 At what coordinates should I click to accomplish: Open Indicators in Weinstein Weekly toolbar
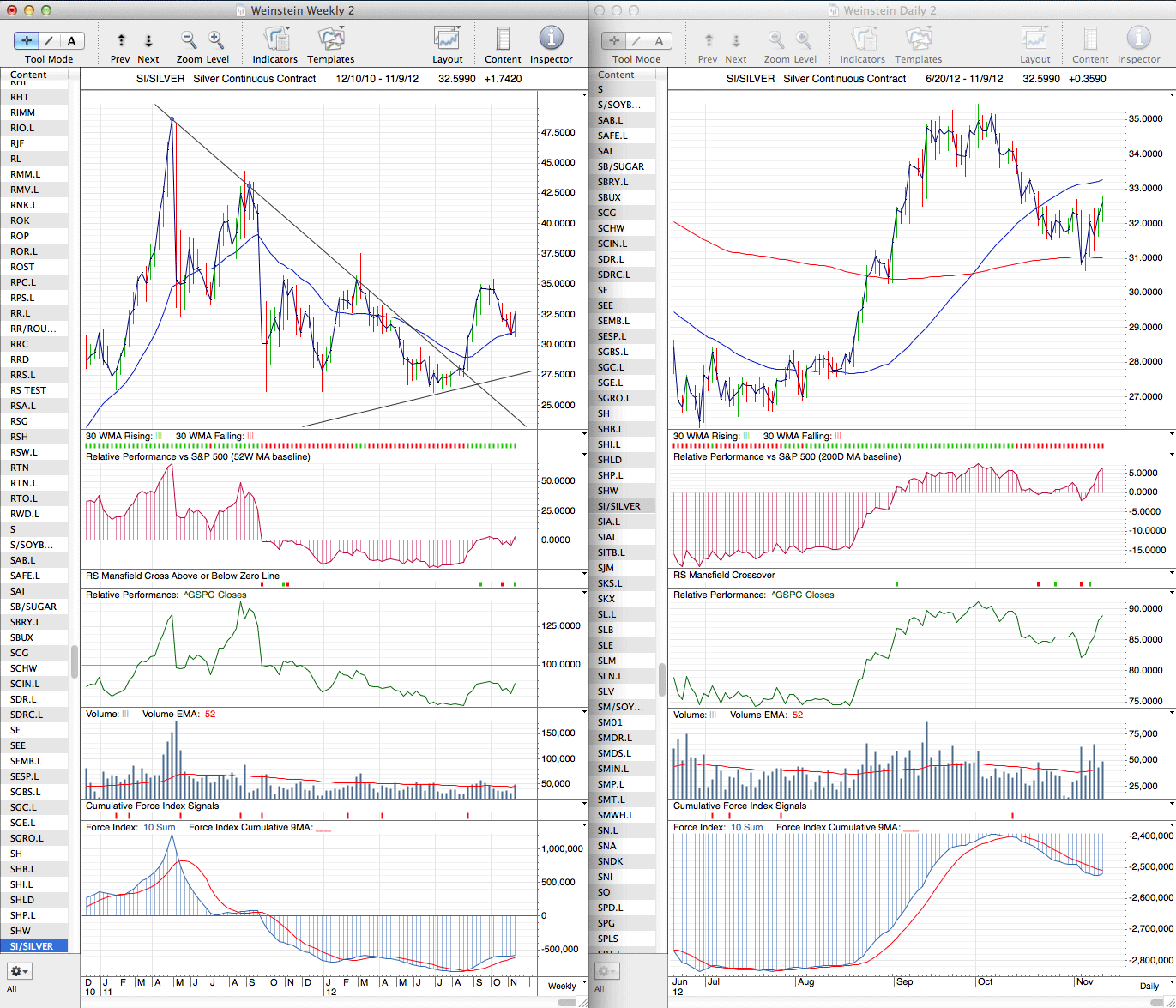coord(275,39)
